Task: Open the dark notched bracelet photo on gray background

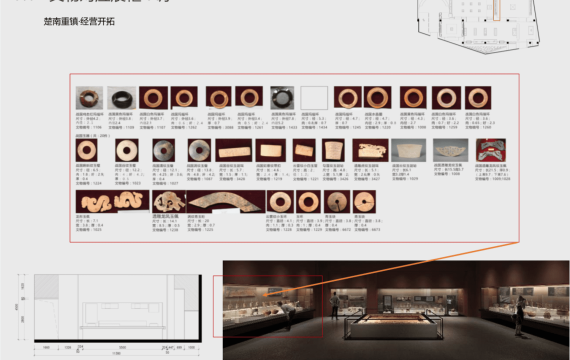Action: 282,98
